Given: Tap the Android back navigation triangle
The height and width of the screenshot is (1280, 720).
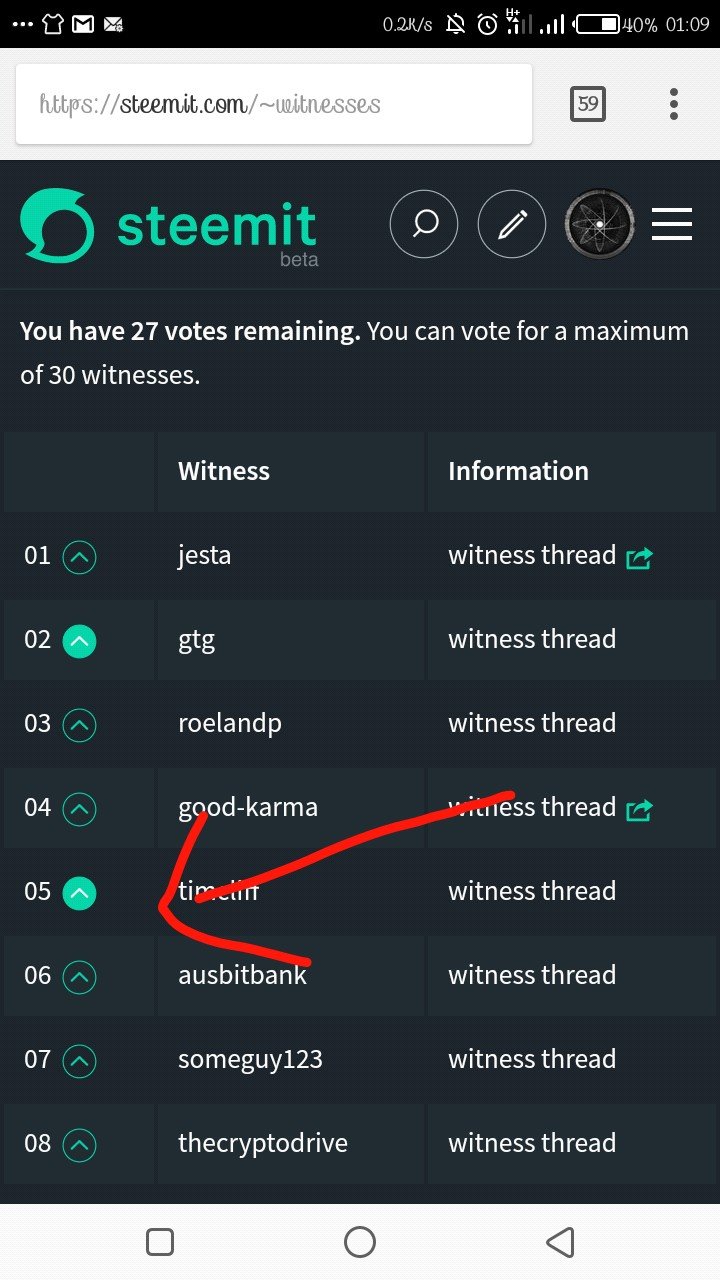Looking at the screenshot, I should click(x=560, y=1242).
